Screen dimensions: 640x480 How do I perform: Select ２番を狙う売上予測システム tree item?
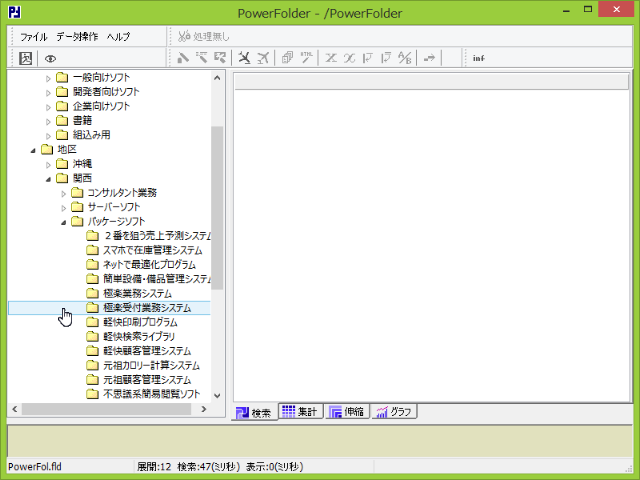[x=157, y=236]
